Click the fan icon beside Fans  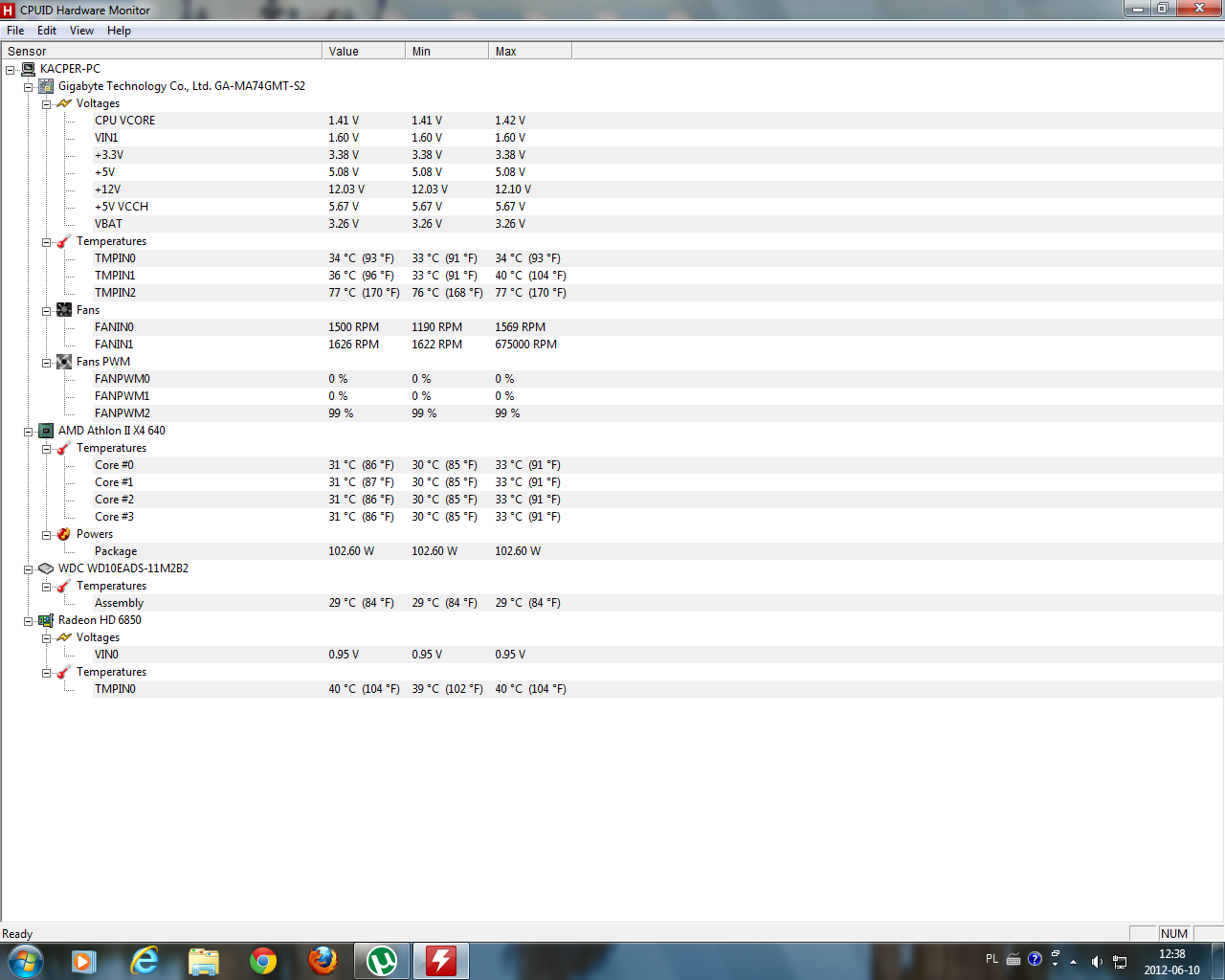click(64, 310)
